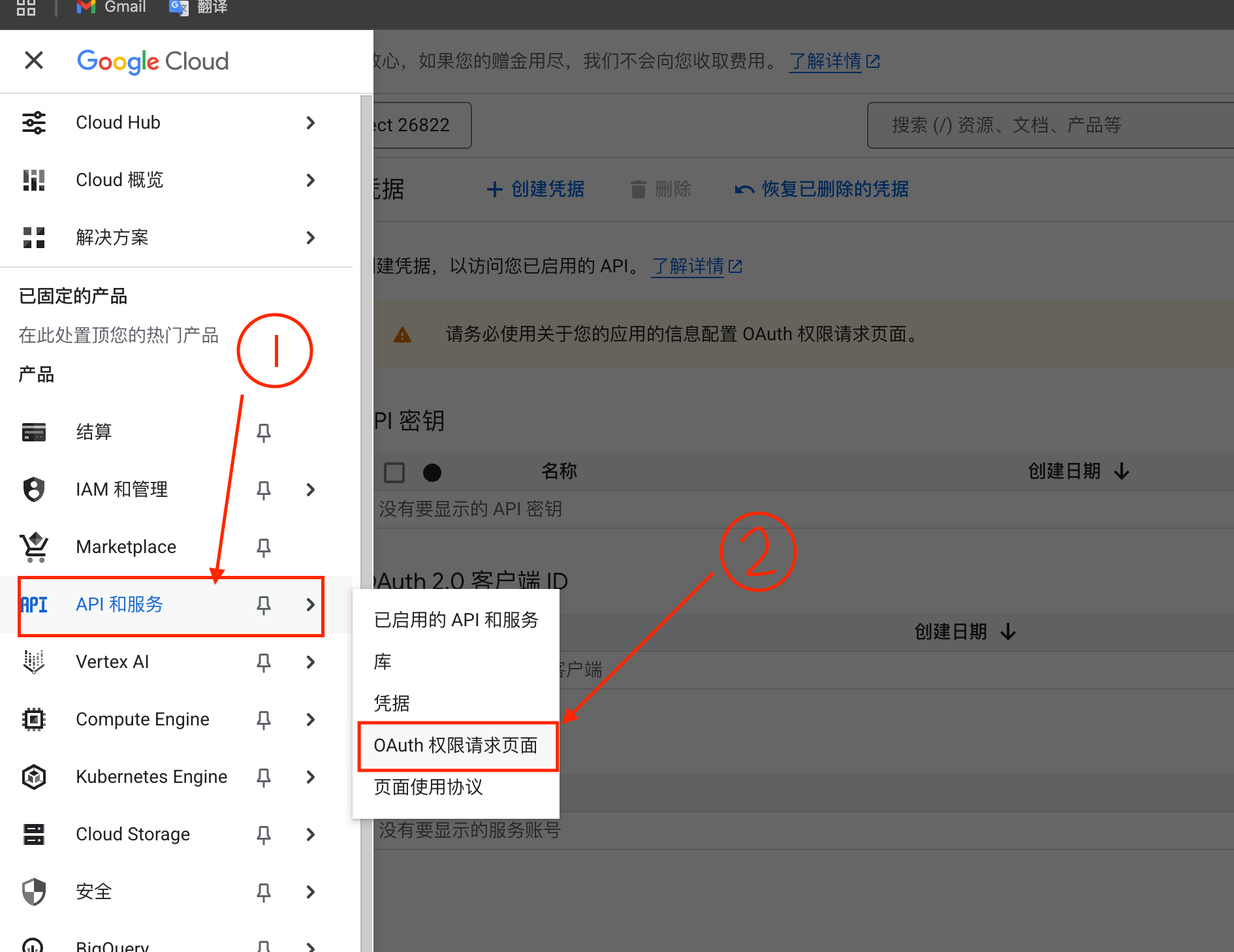Open the apps grid in the bookmarks bar

26,7
